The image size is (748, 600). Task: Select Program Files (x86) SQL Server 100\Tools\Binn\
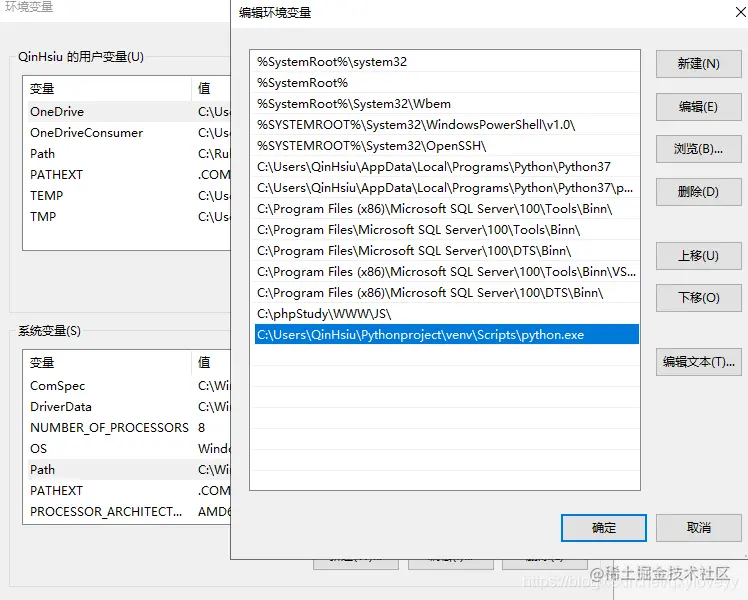[447, 209]
